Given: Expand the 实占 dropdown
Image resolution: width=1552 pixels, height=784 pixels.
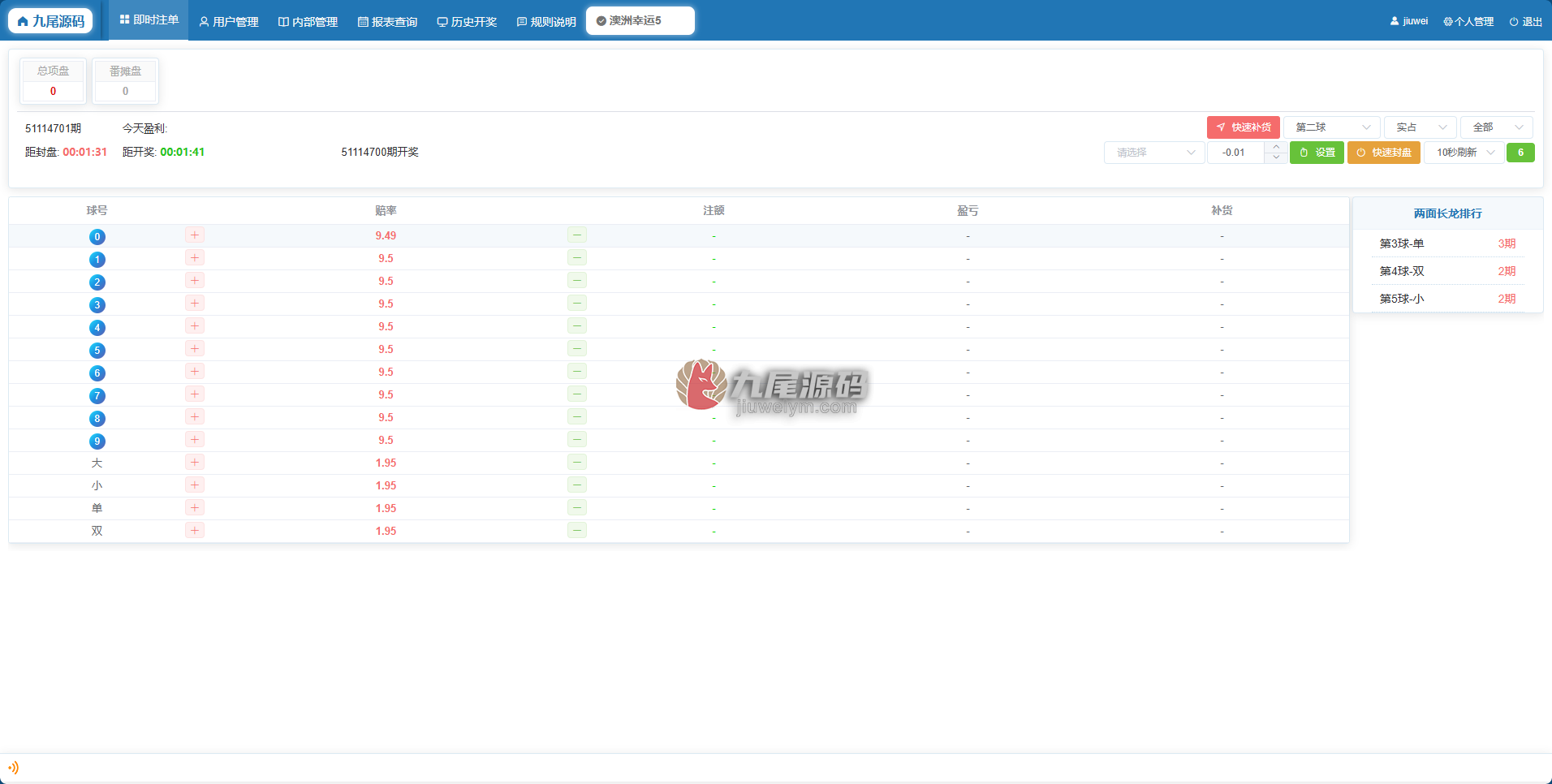Looking at the screenshot, I should (1420, 127).
